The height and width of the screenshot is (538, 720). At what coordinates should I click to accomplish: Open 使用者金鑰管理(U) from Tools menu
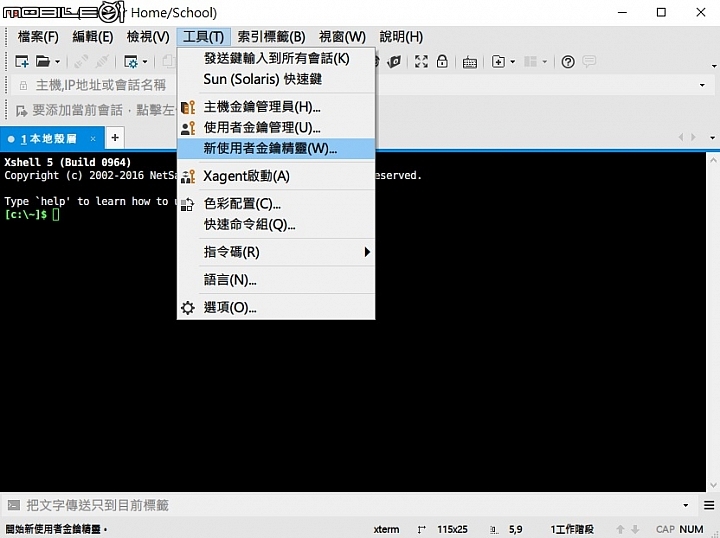click(276, 128)
